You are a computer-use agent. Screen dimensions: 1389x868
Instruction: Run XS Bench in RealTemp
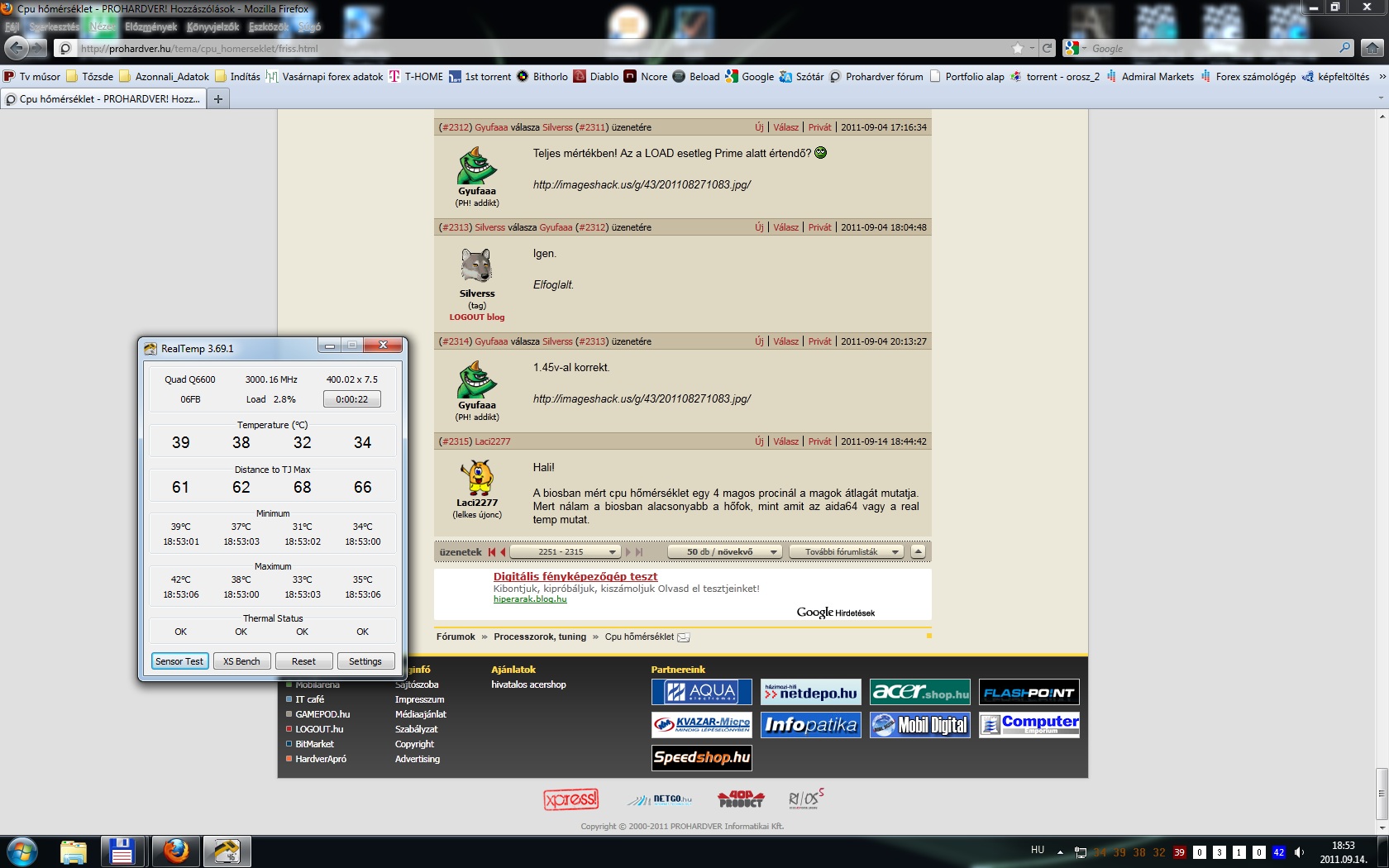[241, 661]
